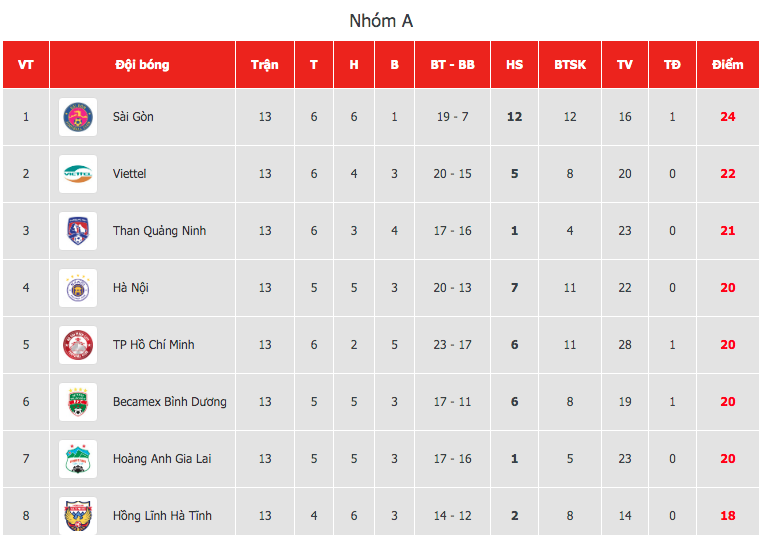Click the Becamex Bình Dương crest

point(78,402)
